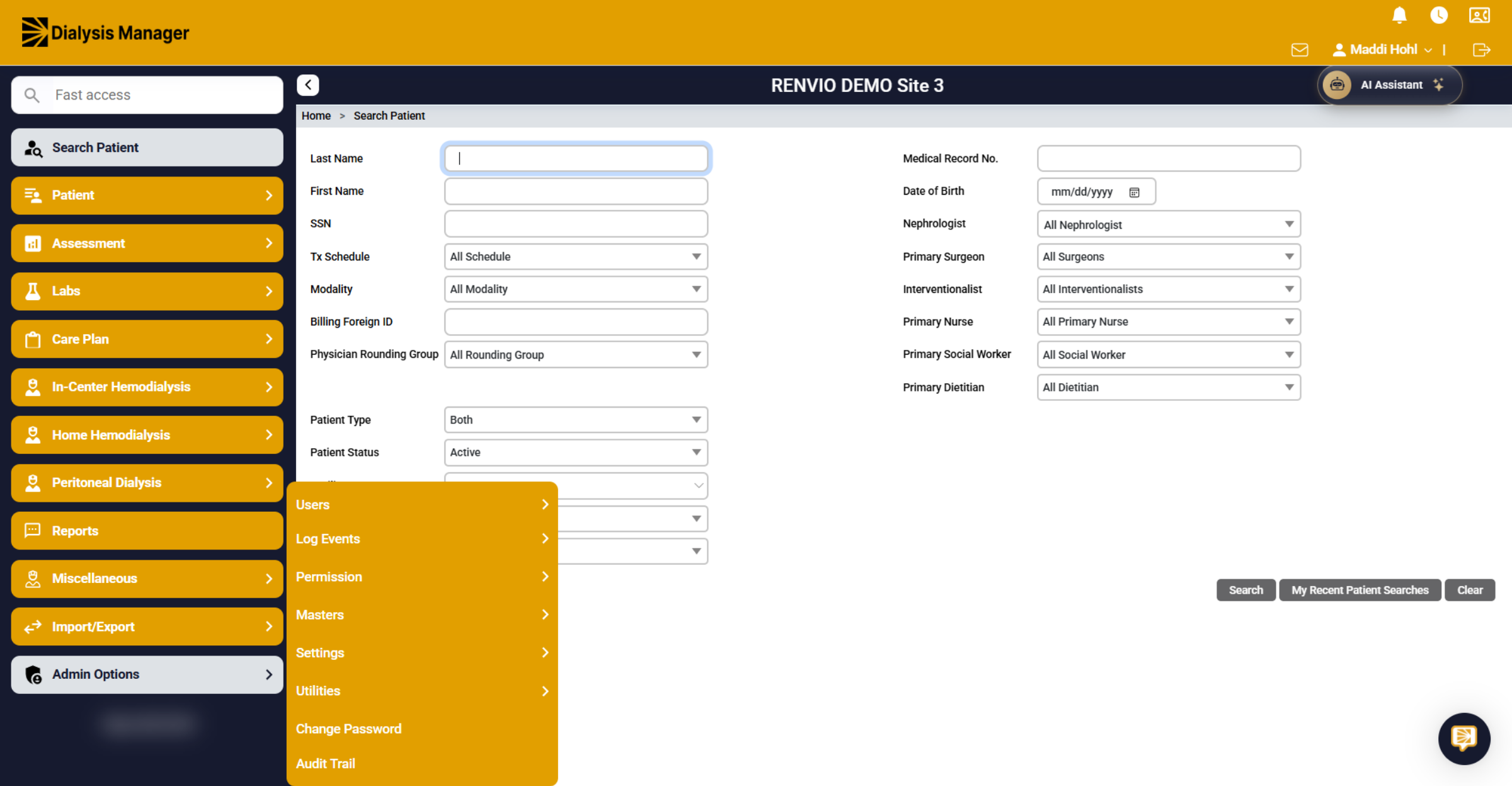
Task: Open the Maddi Hohl user dropdown
Action: pos(1382,49)
